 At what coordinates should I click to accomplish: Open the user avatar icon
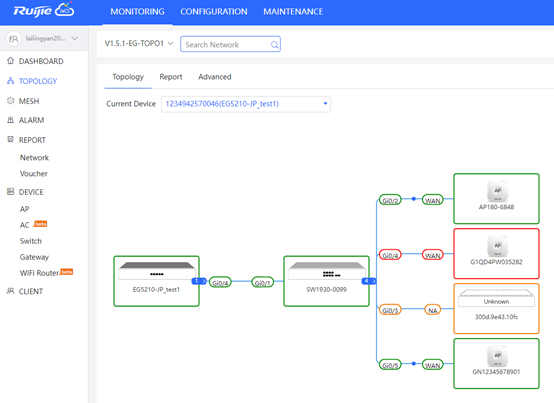[14, 38]
